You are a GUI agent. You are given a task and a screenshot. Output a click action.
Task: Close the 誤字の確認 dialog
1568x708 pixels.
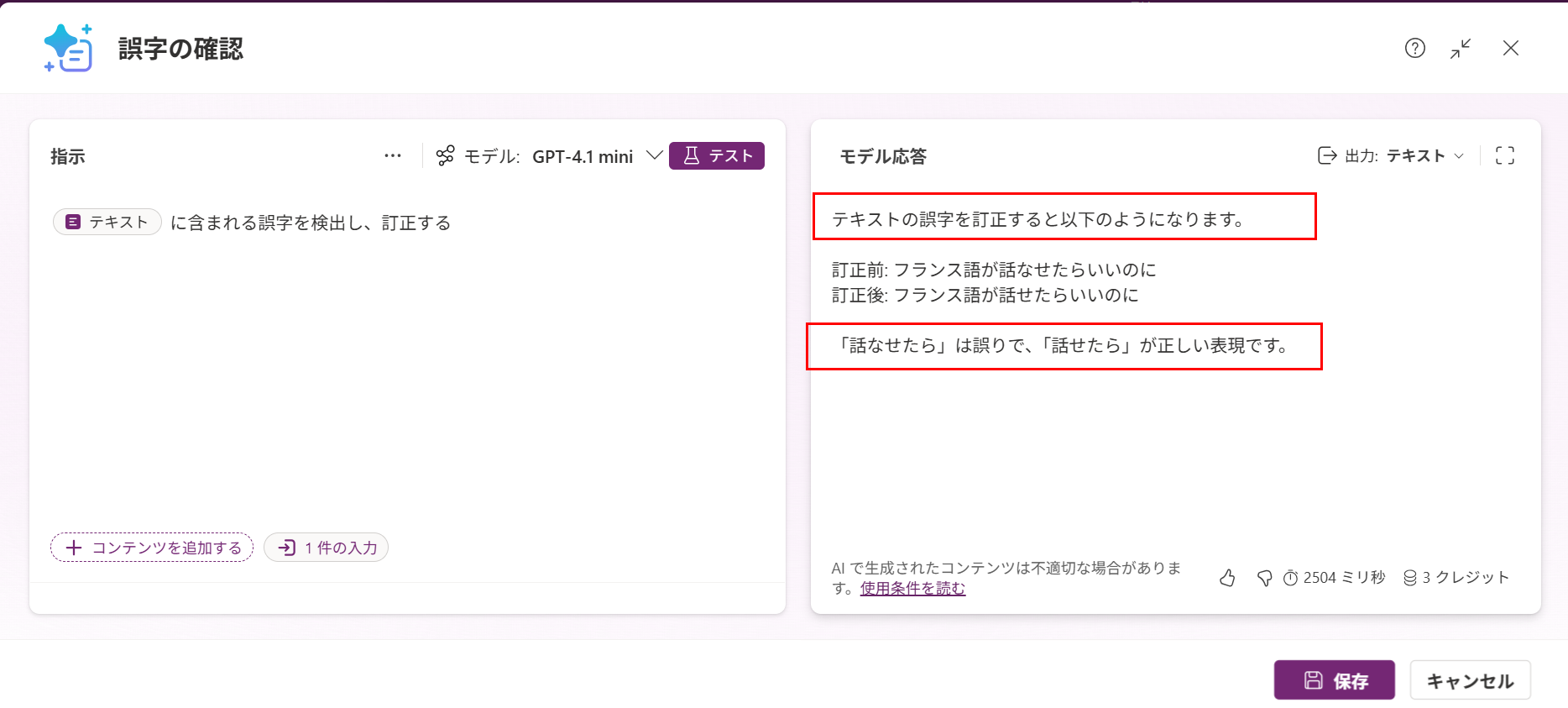click(1510, 49)
